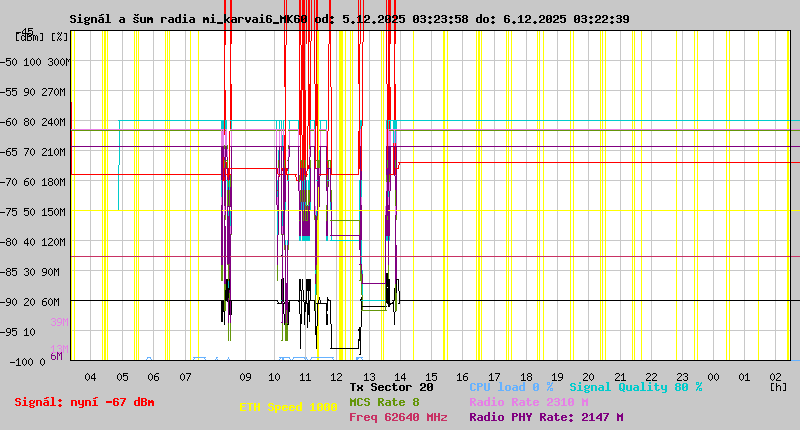Click the 'Radio Rate 2310 M' legend label
Screen dimensions: 800x430
(x=529, y=402)
